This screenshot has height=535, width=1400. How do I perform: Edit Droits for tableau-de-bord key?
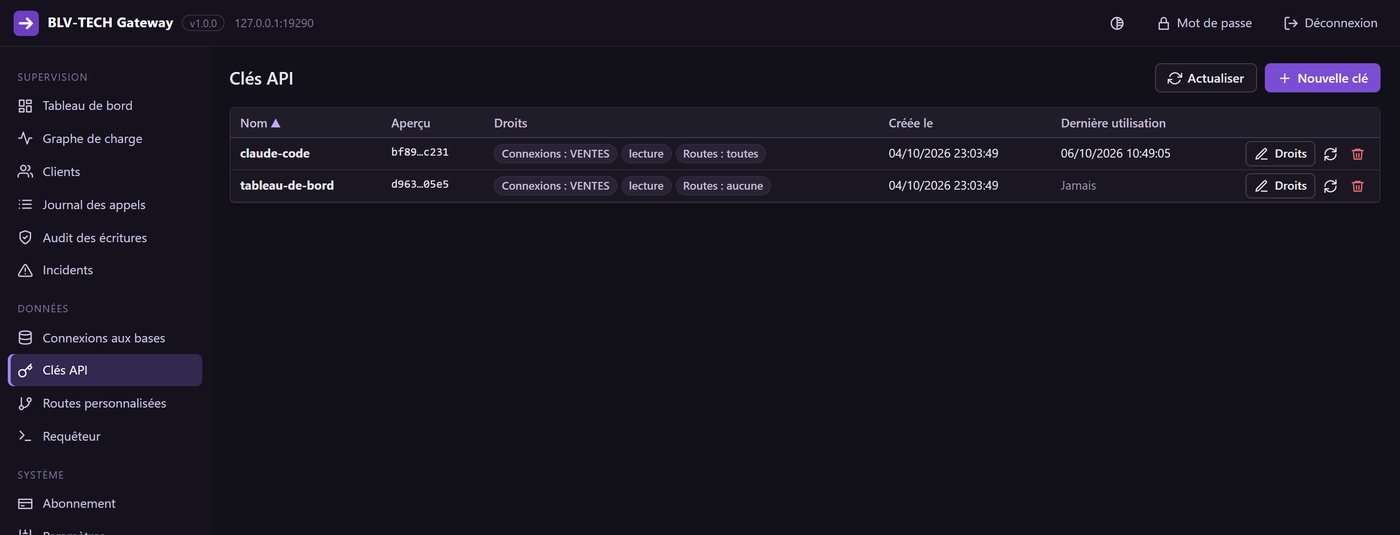tap(1280, 186)
